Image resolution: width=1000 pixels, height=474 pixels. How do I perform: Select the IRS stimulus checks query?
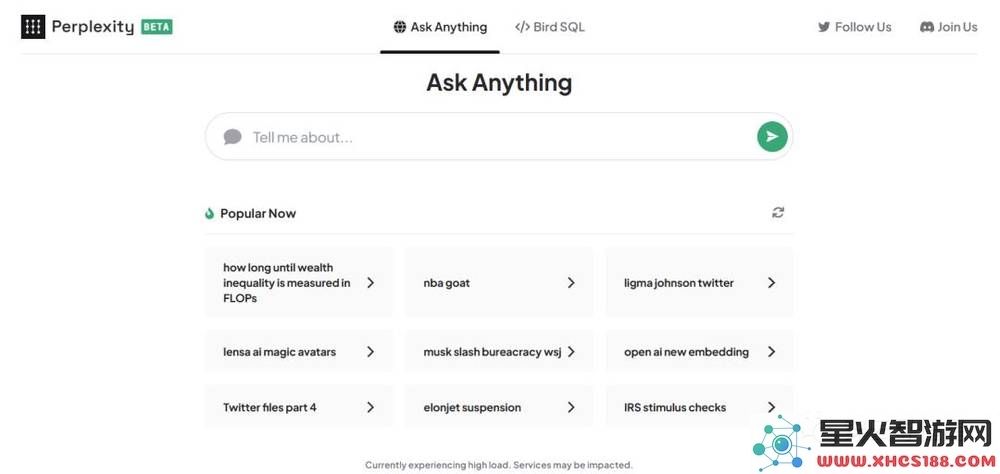click(699, 407)
